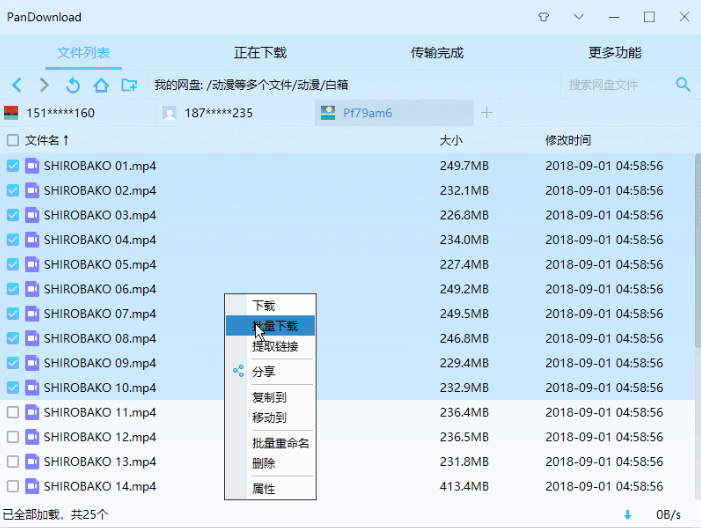This screenshot has width=701, height=528.
Task: Switch to 传输完成 tab
Action: [x=437, y=53]
